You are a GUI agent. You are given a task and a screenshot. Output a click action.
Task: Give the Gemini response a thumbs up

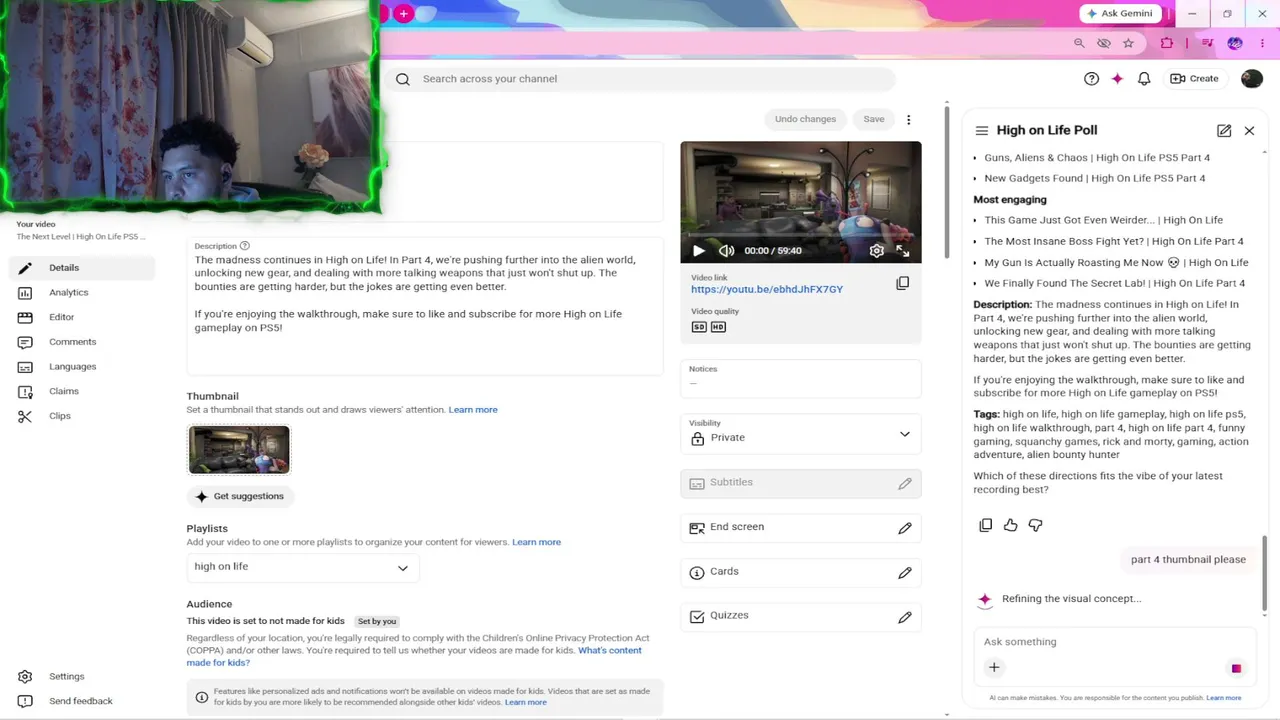pos(1011,525)
